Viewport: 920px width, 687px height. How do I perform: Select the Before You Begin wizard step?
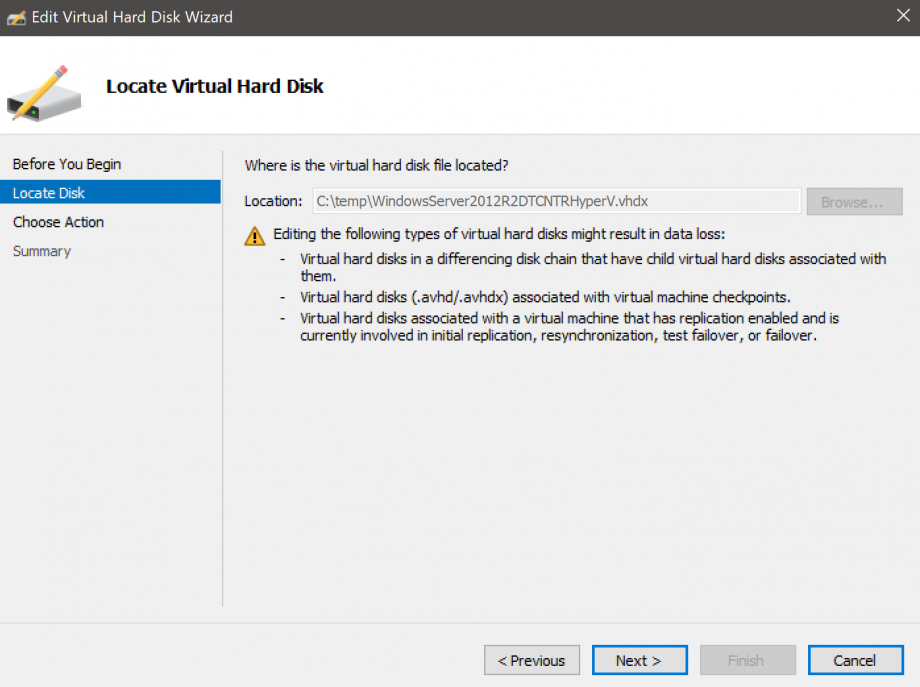pos(66,163)
